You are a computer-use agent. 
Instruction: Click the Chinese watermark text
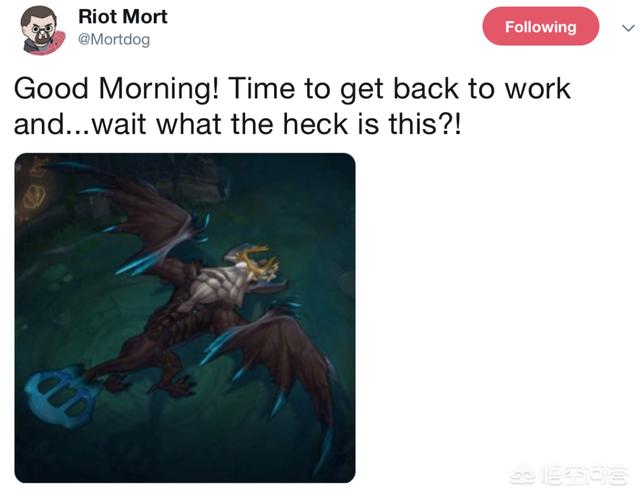(584, 475)
